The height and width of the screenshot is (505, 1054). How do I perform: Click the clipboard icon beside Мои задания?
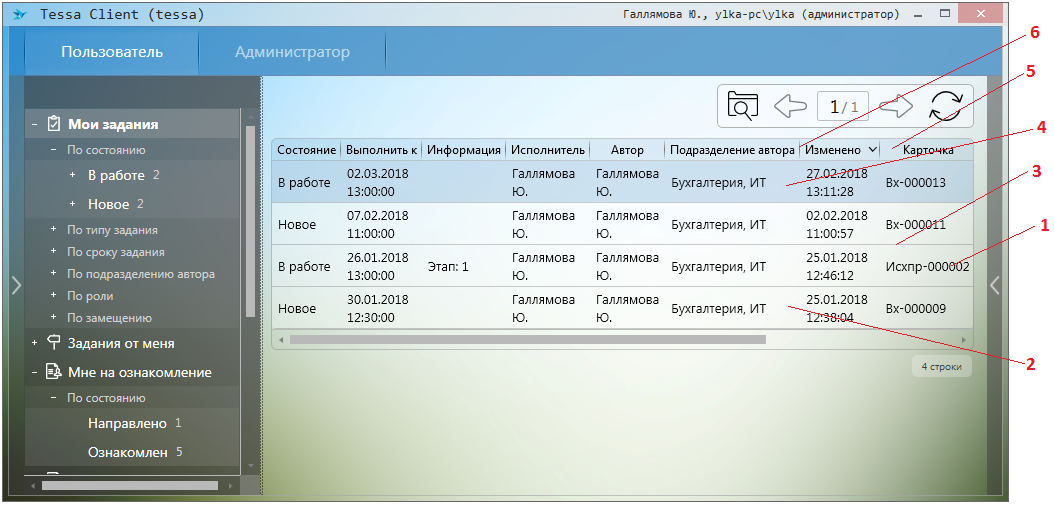click(54, 124)
